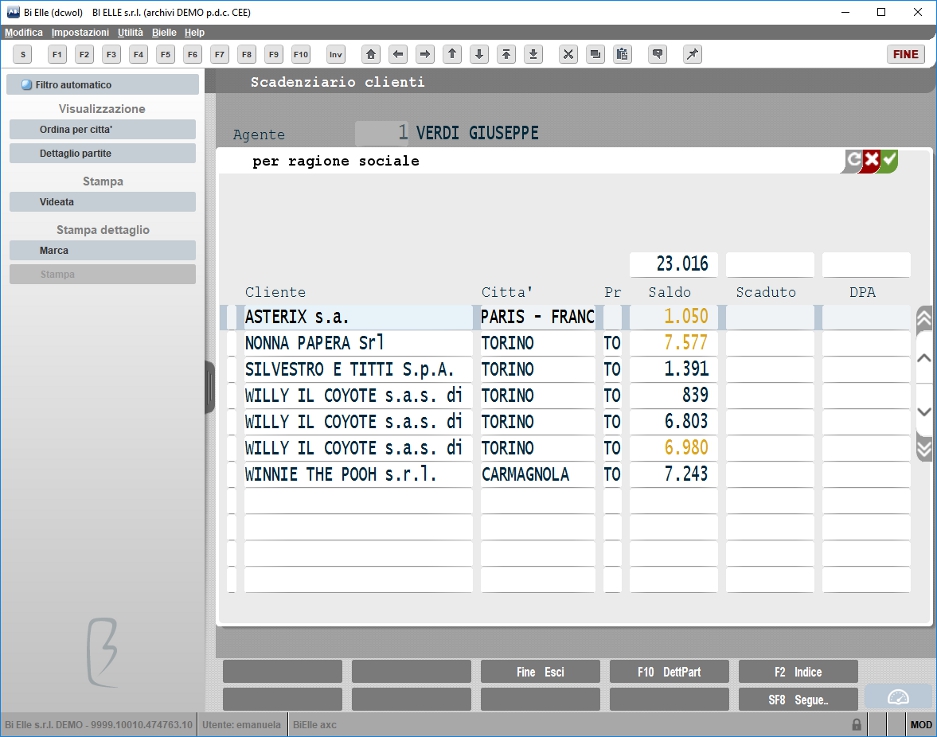Click the Dettaglio partite button

[x=103, y=153]
